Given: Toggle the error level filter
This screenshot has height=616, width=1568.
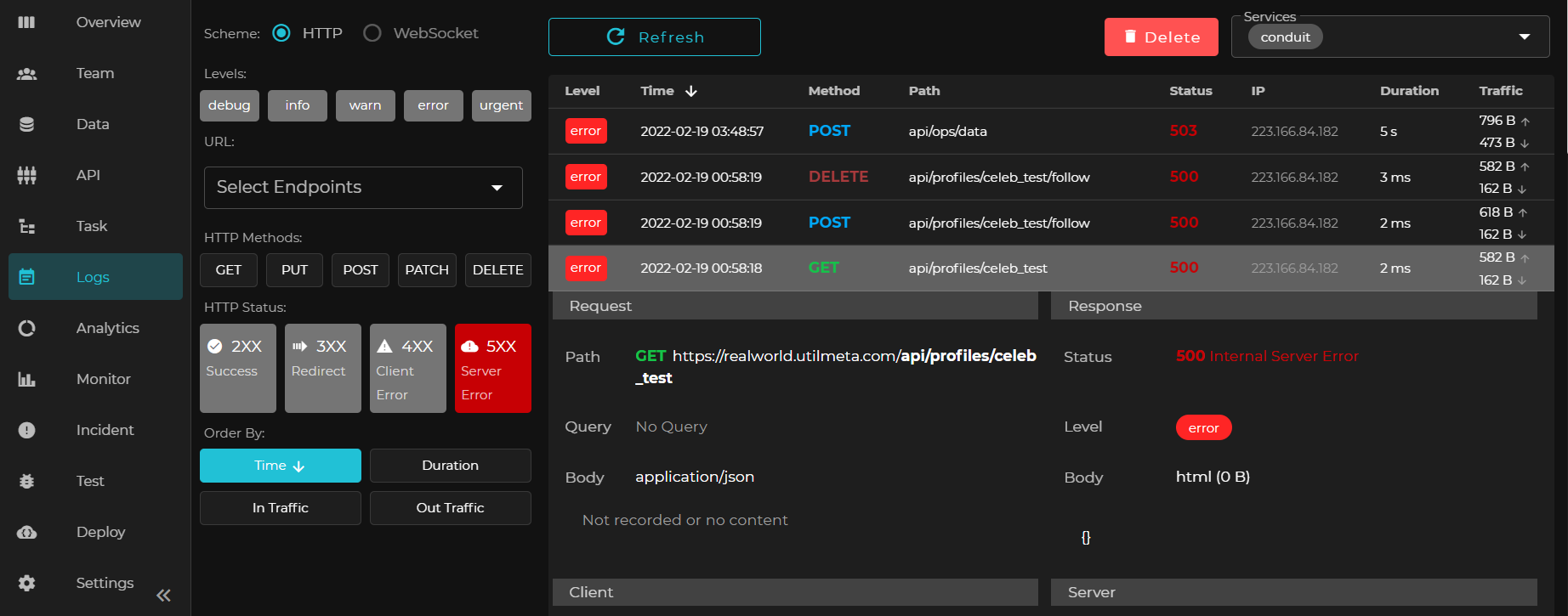Looking at the screenshot, I should 434,105.
